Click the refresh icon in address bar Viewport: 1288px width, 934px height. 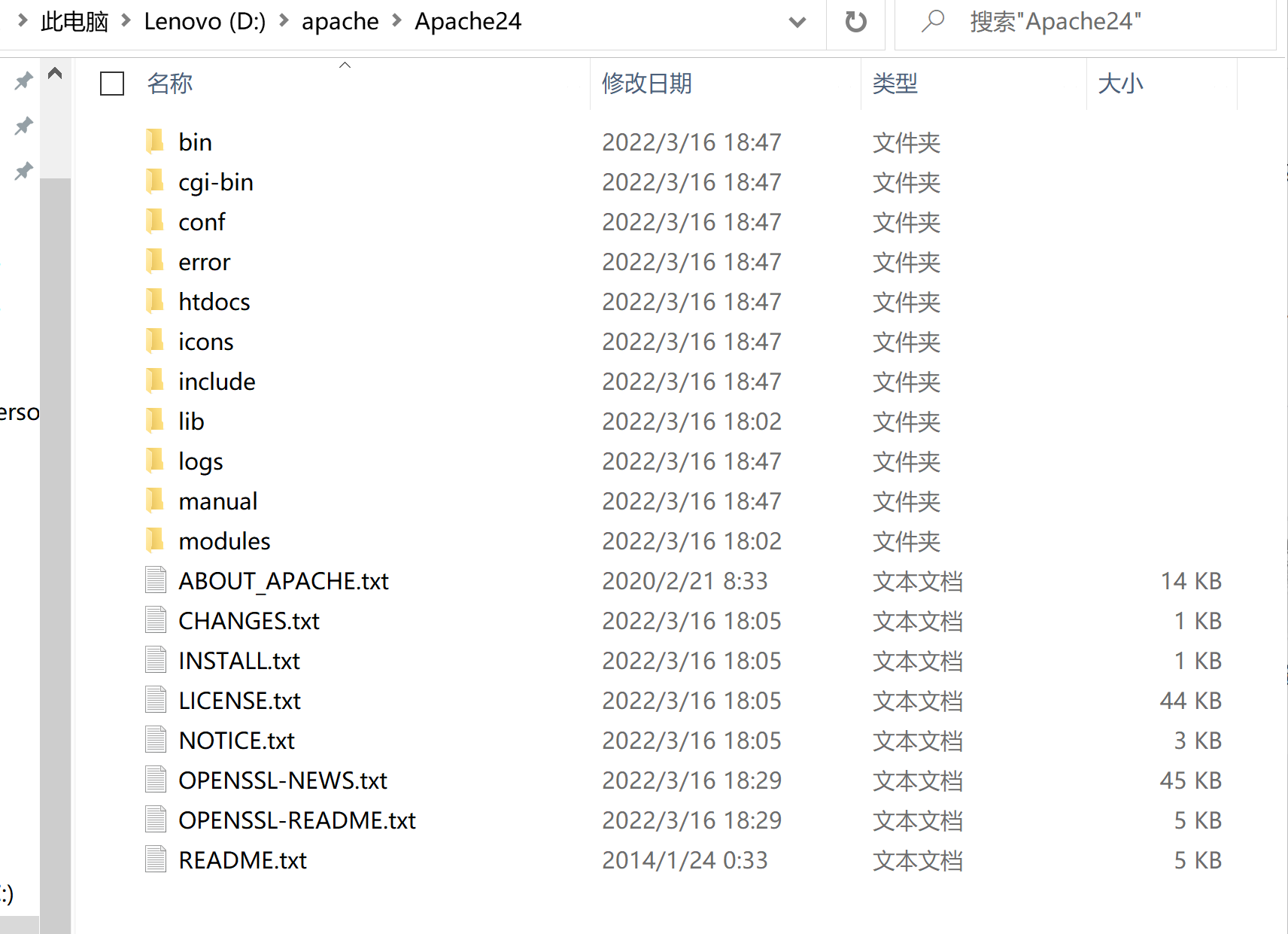[856, 21]
